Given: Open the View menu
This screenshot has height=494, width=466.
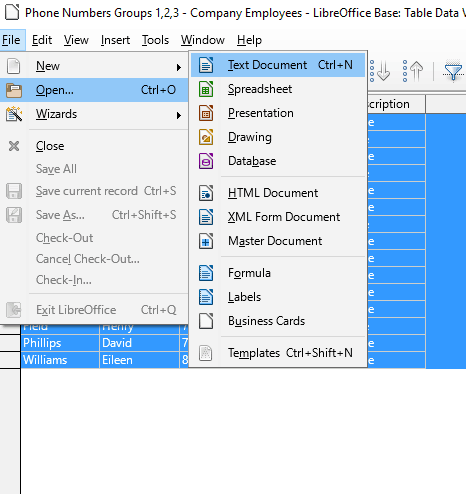Looking at the screenshot, I should [x=76, y=40].
